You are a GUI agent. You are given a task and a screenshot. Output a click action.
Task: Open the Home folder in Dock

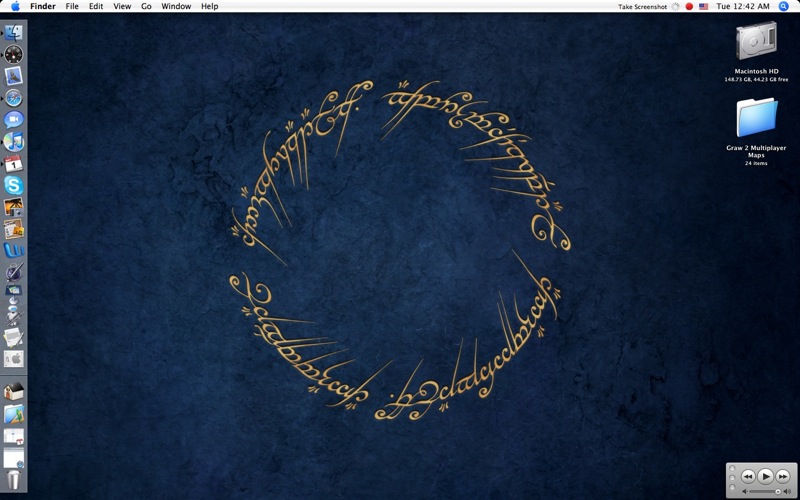point(14,391)
